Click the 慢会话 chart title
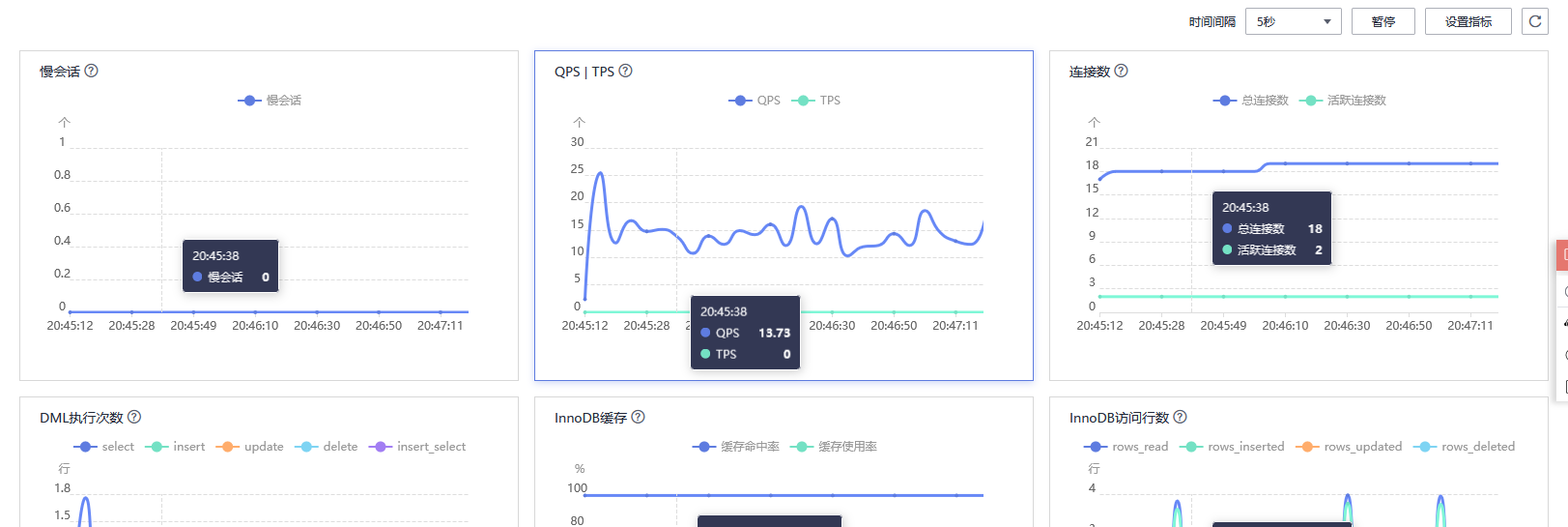 [60, 72]
